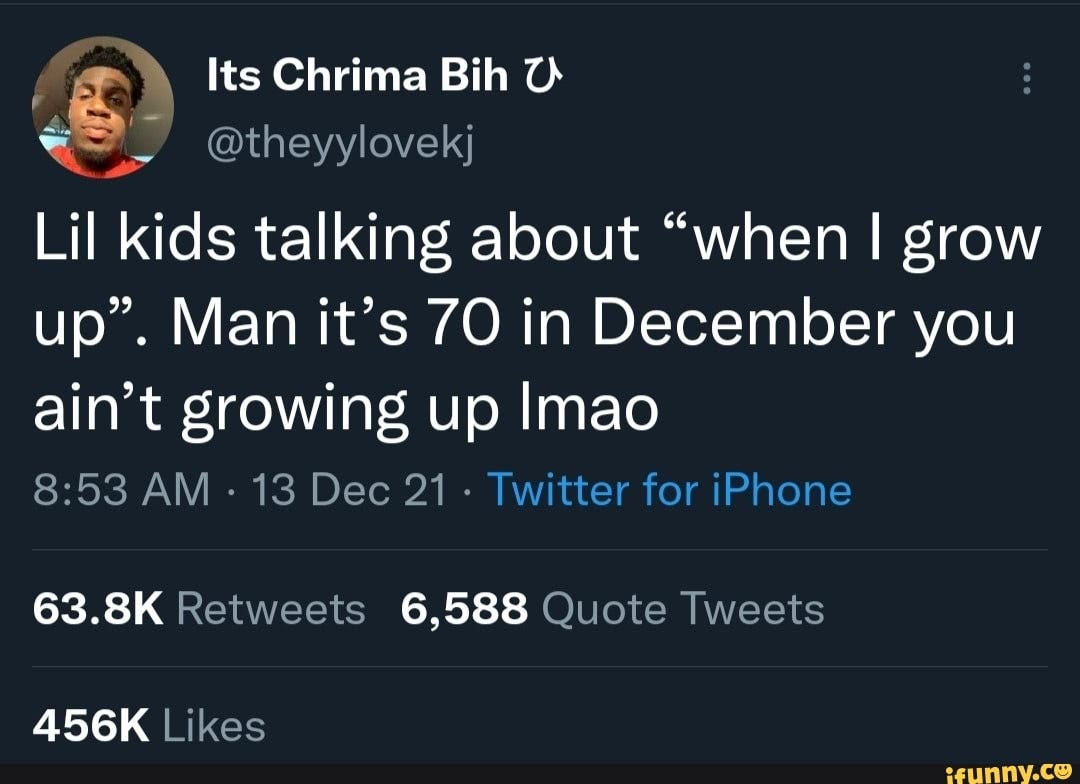
Task: Click the Retweets count number
Action: 96,608
